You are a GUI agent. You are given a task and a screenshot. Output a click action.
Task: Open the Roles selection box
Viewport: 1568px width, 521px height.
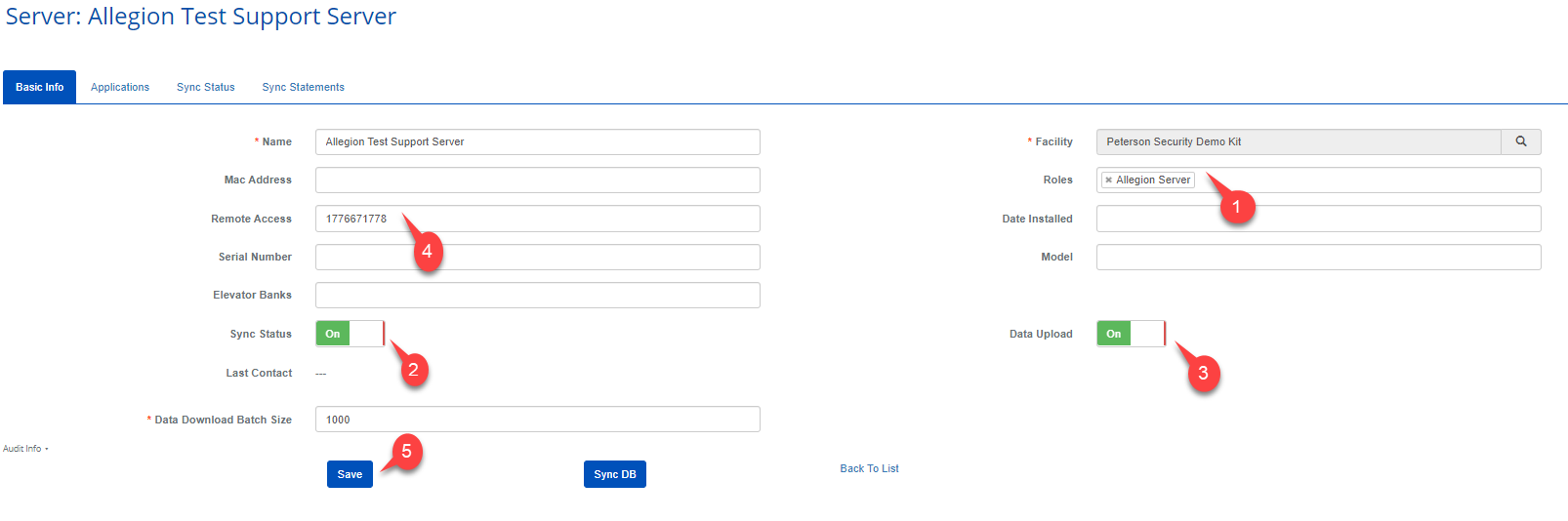pyautogui.click(x=1367, y=180)
